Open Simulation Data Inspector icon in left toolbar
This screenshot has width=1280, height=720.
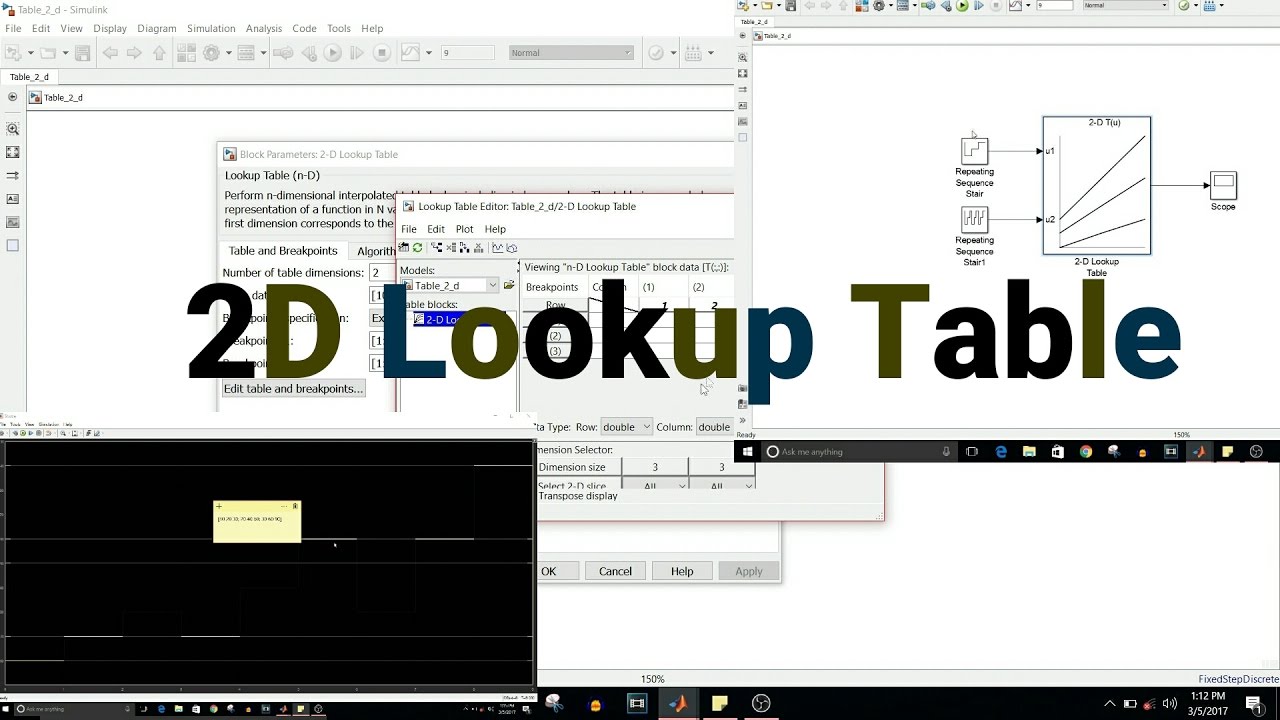[x=410, y=53]
